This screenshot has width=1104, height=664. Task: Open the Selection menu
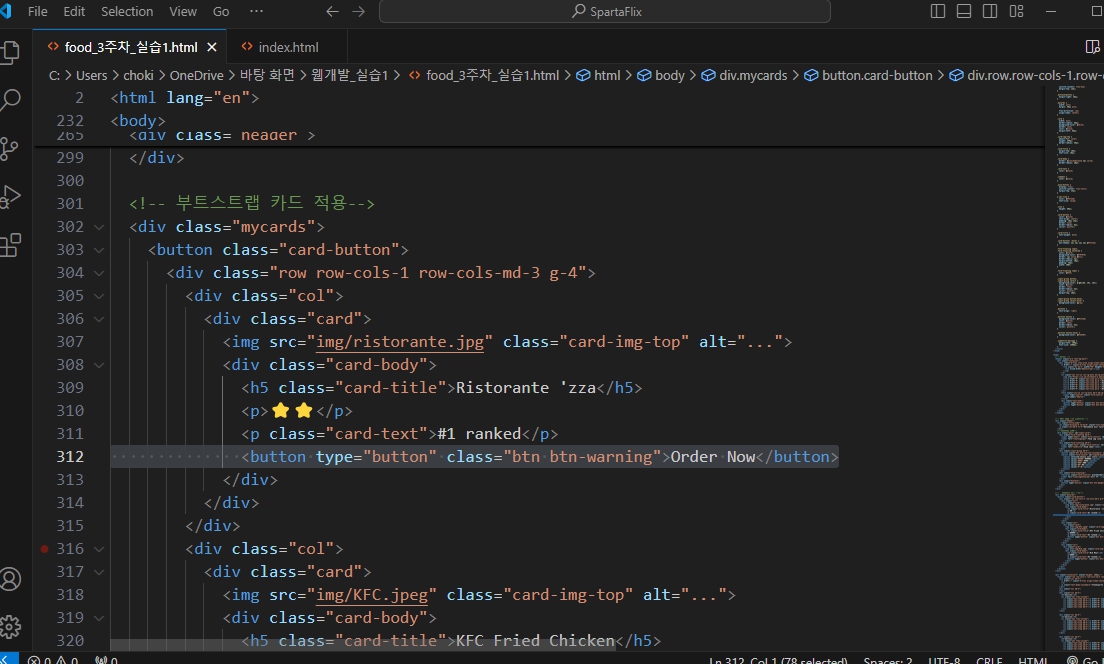127,11
